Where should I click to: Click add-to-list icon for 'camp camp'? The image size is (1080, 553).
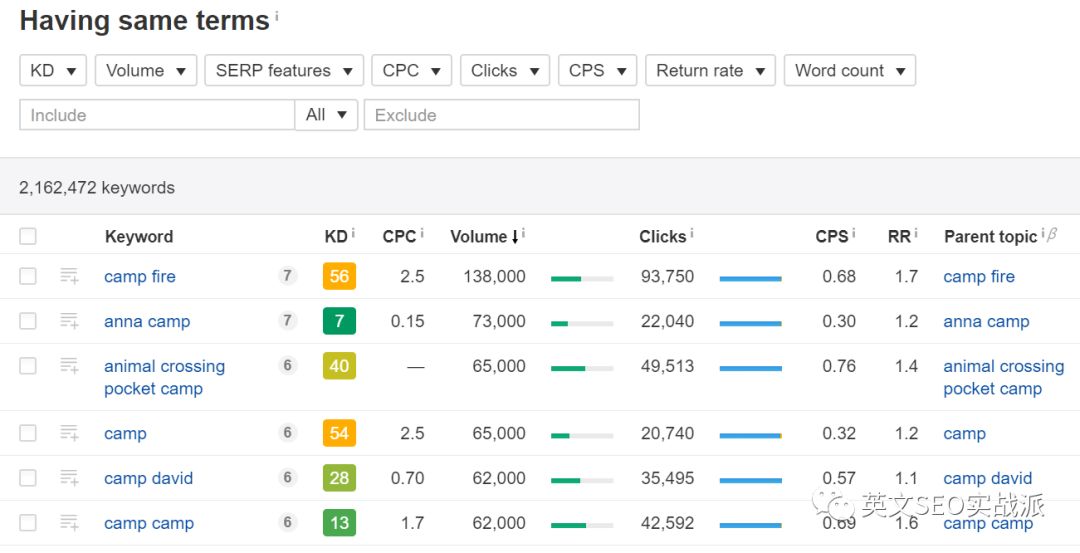click(x=69, y=523)
